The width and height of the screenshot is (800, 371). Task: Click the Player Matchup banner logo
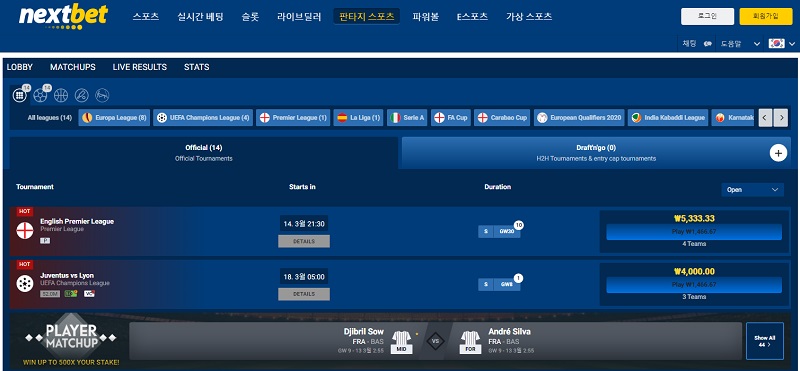tap(71, 337)
